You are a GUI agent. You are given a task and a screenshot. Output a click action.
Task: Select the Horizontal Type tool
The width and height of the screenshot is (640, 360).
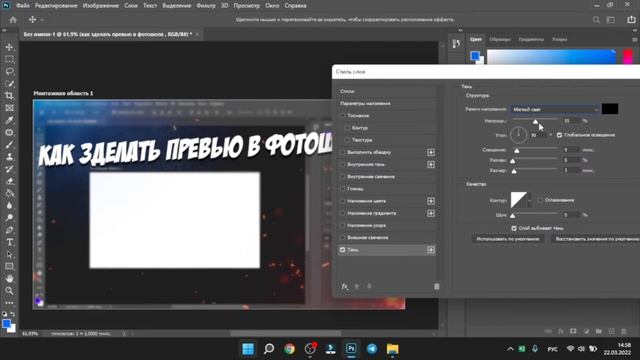[x=9, y=242]
